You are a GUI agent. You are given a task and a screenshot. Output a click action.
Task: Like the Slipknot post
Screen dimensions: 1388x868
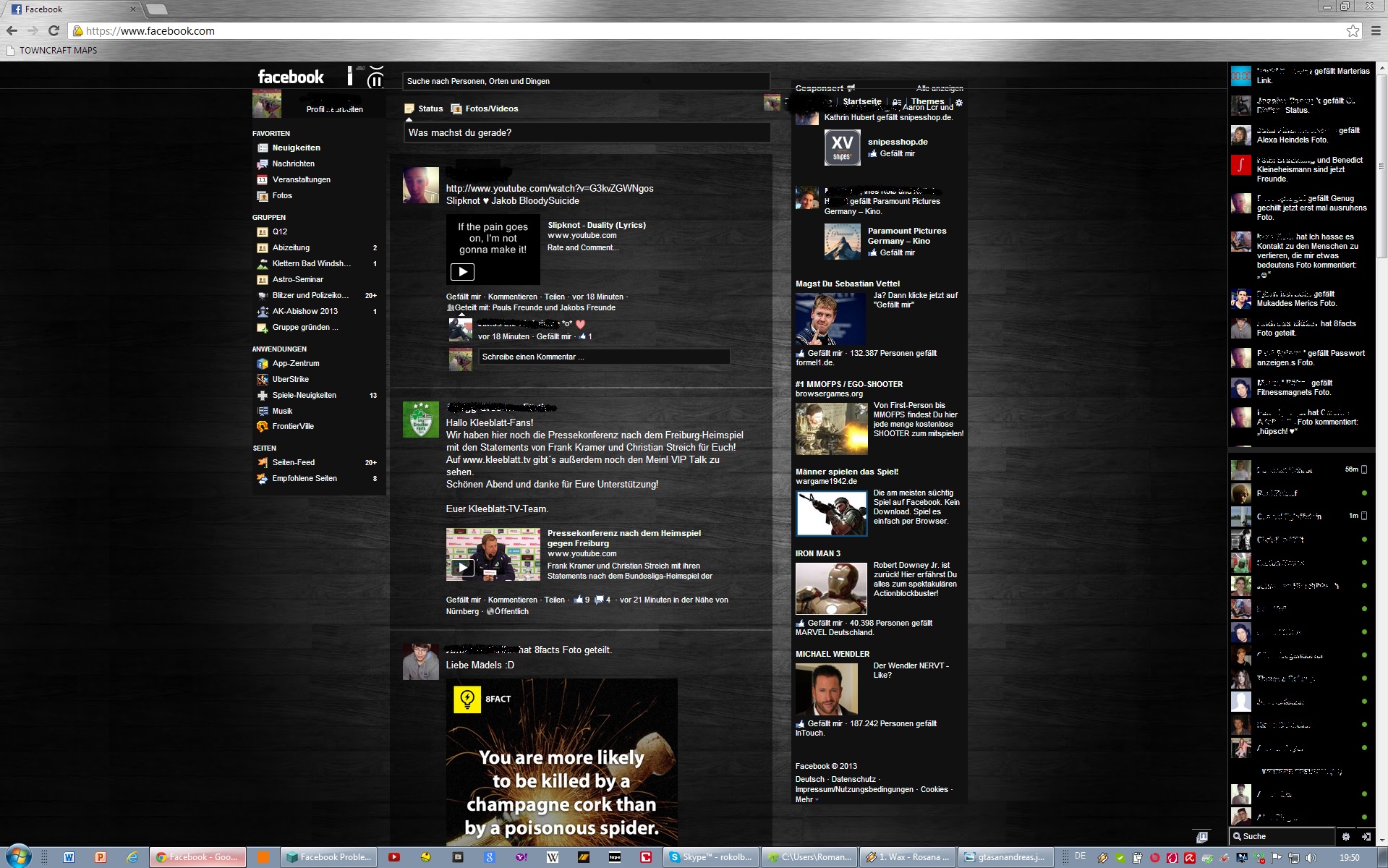coord(463,297)
